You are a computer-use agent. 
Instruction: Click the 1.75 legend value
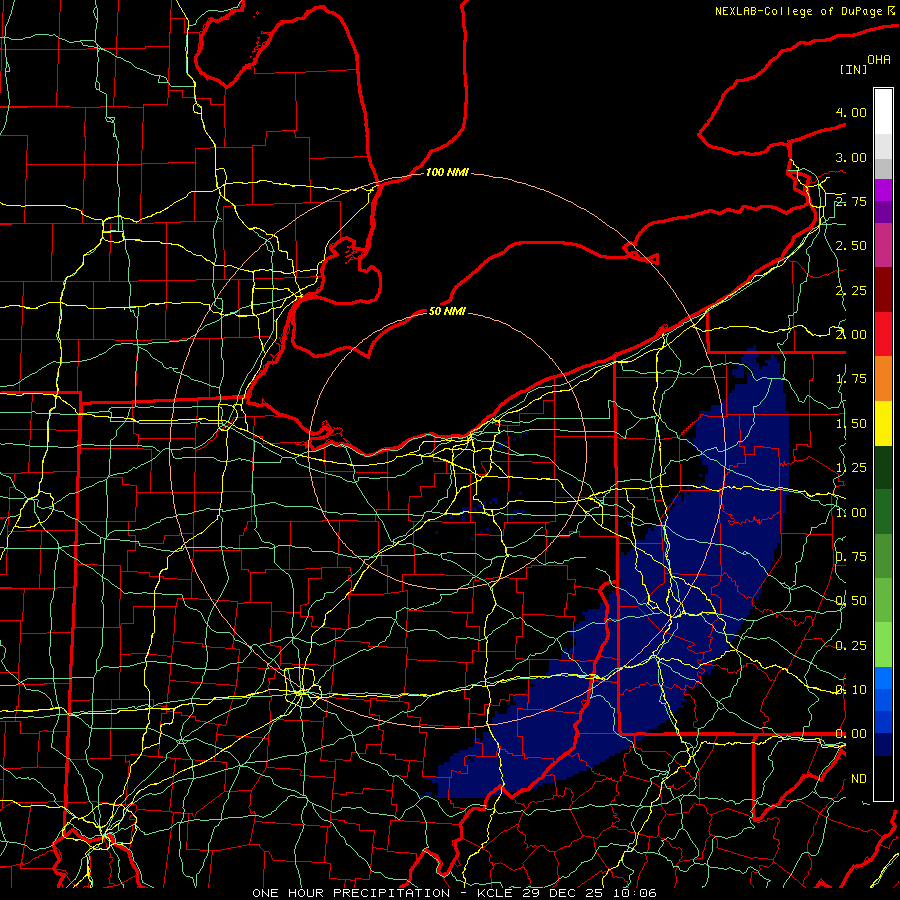click(x=851, y=379)
